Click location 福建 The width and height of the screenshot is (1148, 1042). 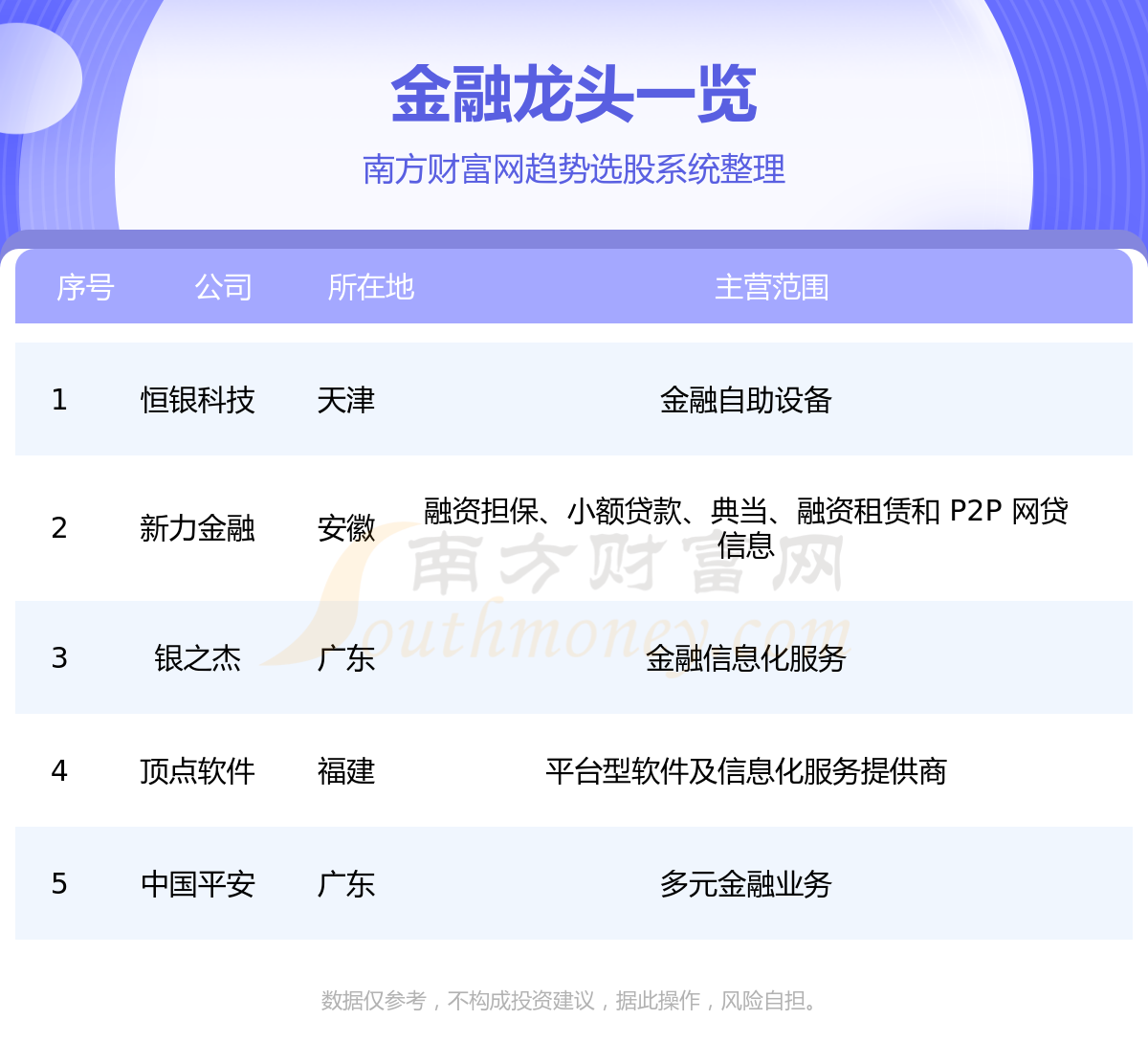click(x=345, y=771)
